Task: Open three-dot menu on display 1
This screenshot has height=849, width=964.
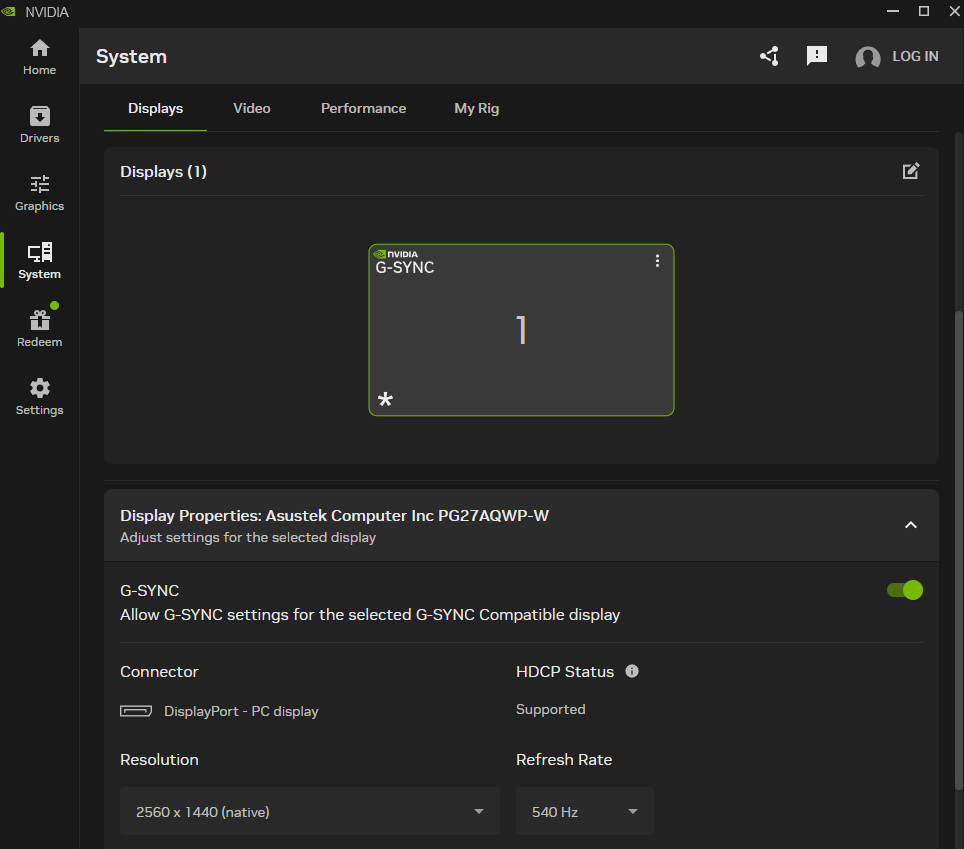Action: click(657, 261)
